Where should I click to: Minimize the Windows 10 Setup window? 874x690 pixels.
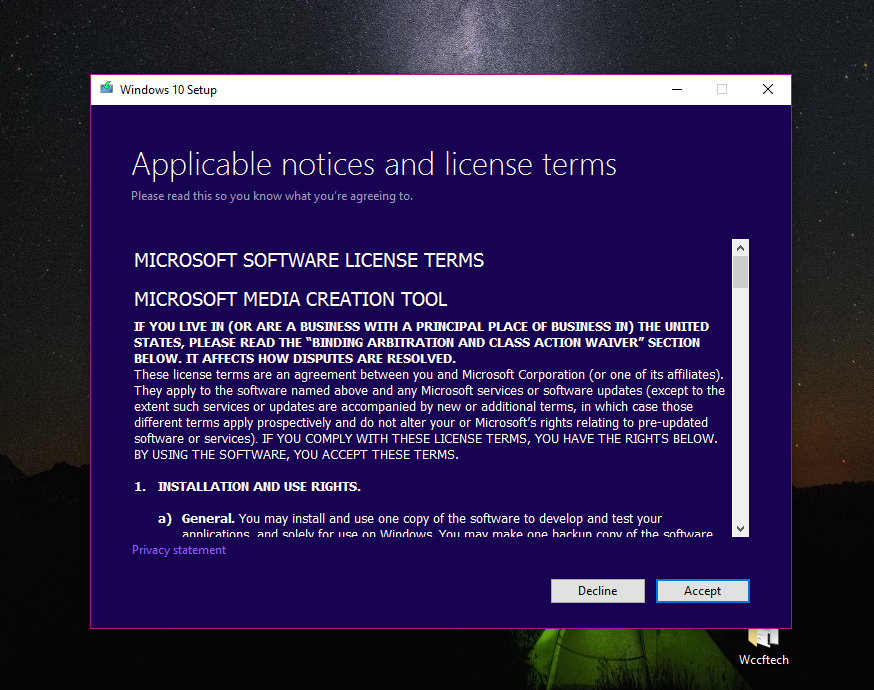coord(677,89)
